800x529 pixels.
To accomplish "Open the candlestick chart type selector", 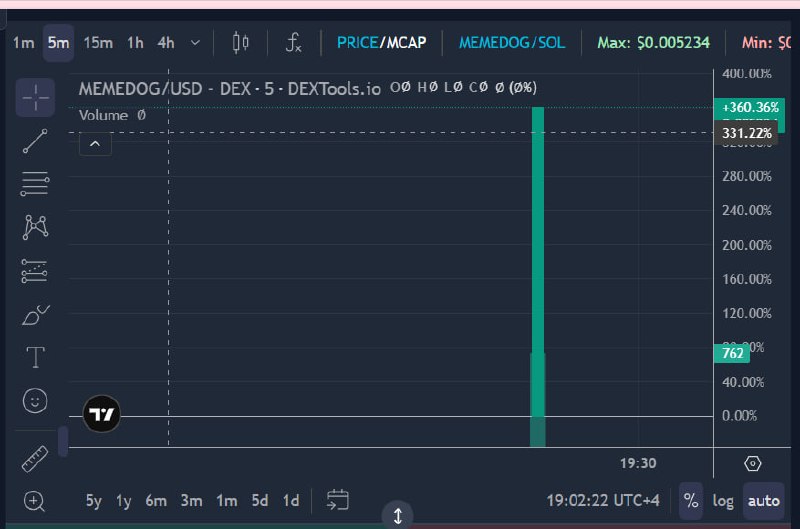I will (x=240, y=42).
